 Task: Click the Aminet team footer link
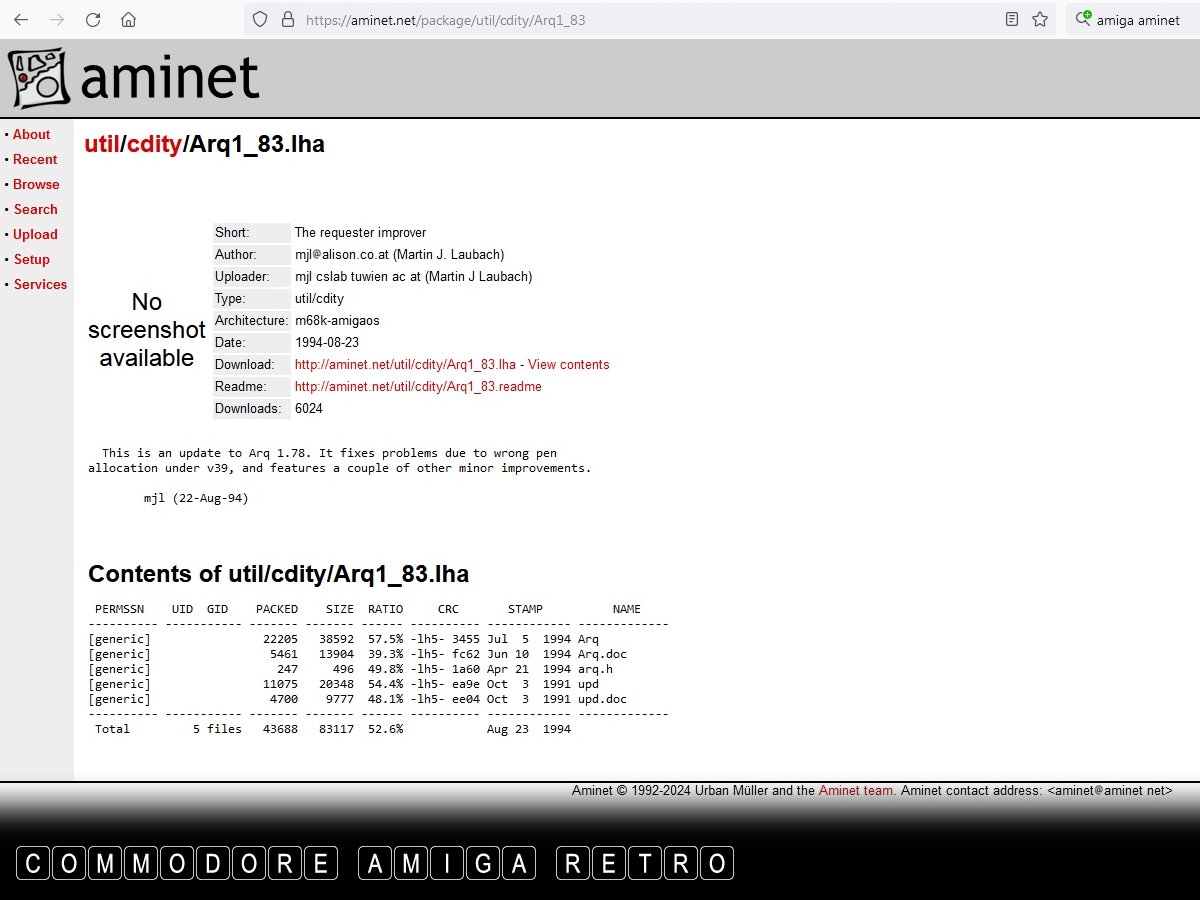(x=855, y=790)
